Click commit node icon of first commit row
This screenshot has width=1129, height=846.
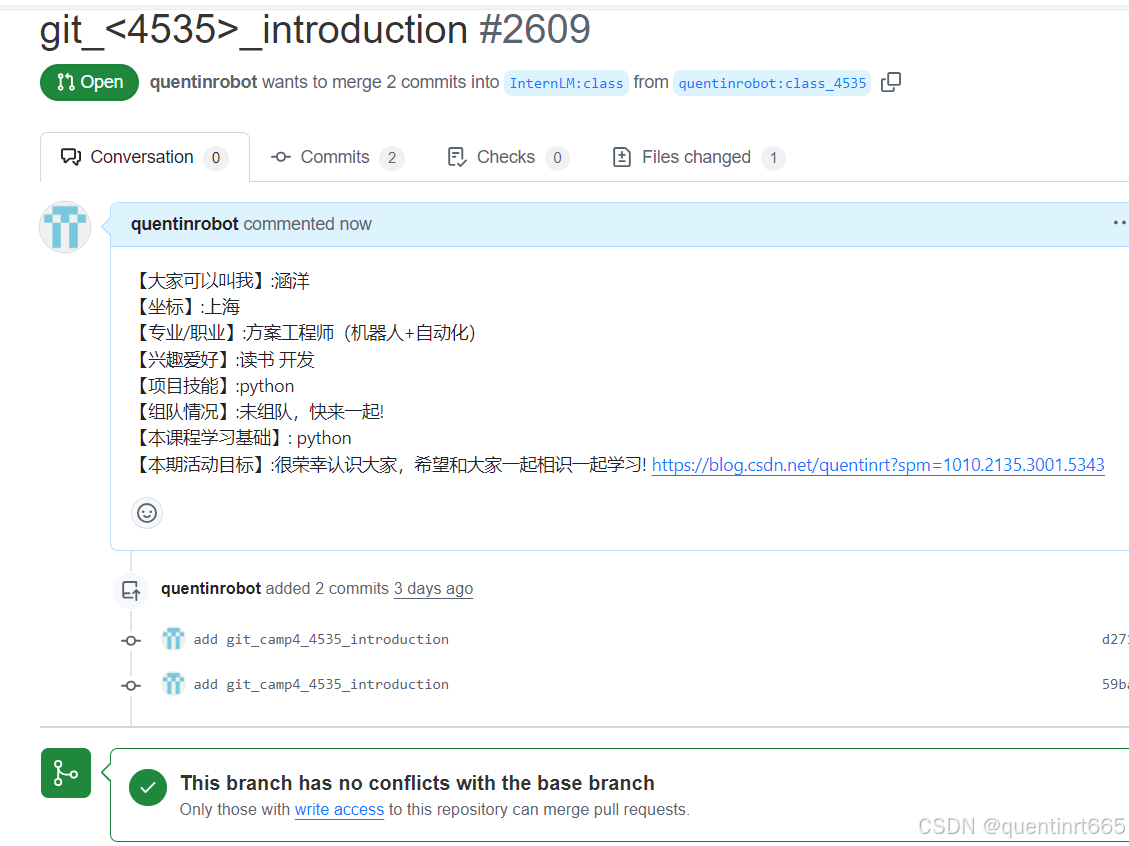pos(131,640)
